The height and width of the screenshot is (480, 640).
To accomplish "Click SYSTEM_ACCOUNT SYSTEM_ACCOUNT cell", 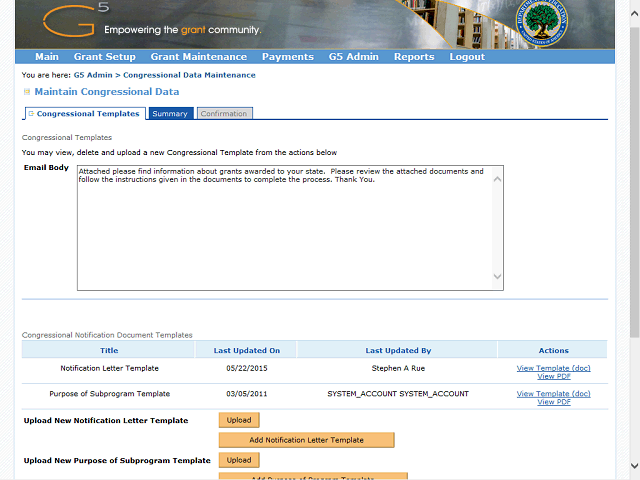I will point(398,394).
